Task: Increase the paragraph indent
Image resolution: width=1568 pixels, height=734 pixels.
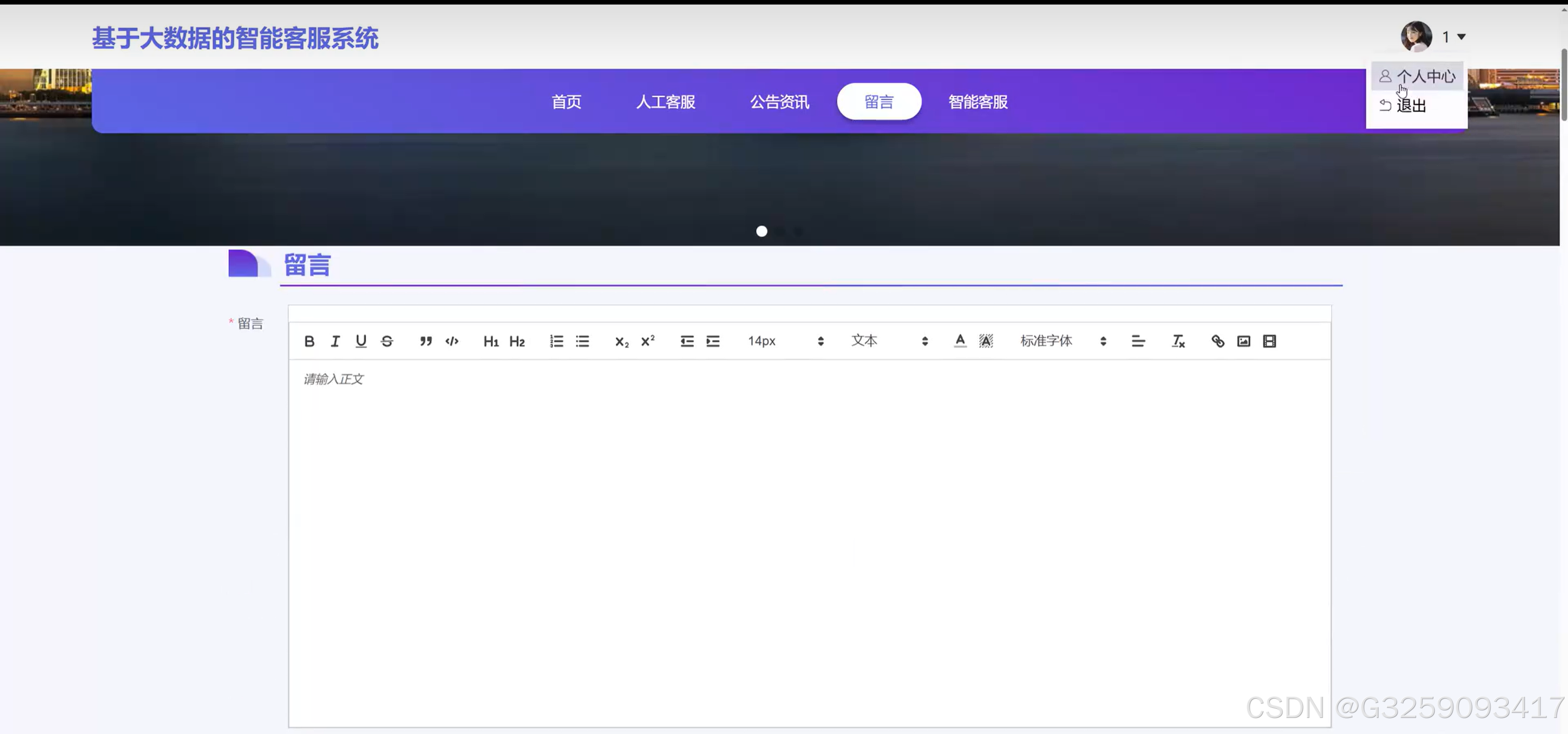Action: [x=713, y=341]
